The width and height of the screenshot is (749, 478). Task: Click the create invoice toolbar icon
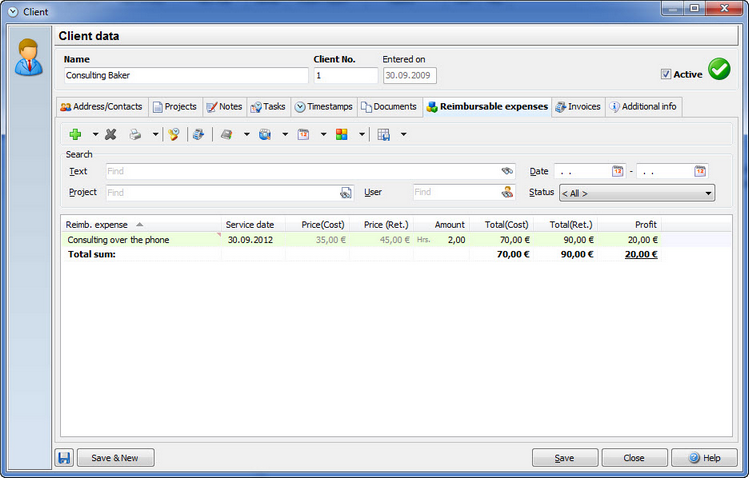coord(198,135)
